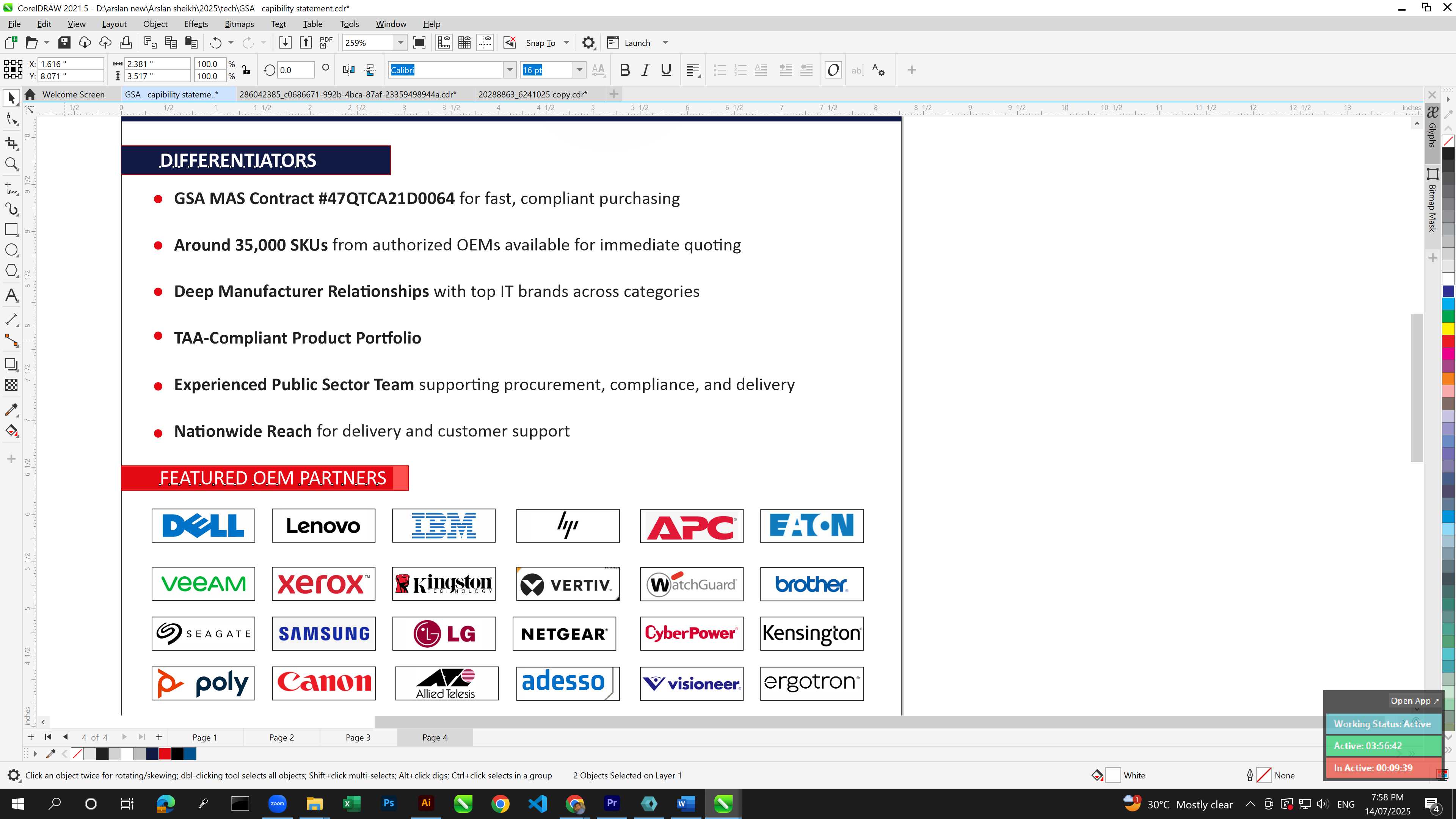Open the Options gear icon
The image size is (1456, 819).
point(588,42)
